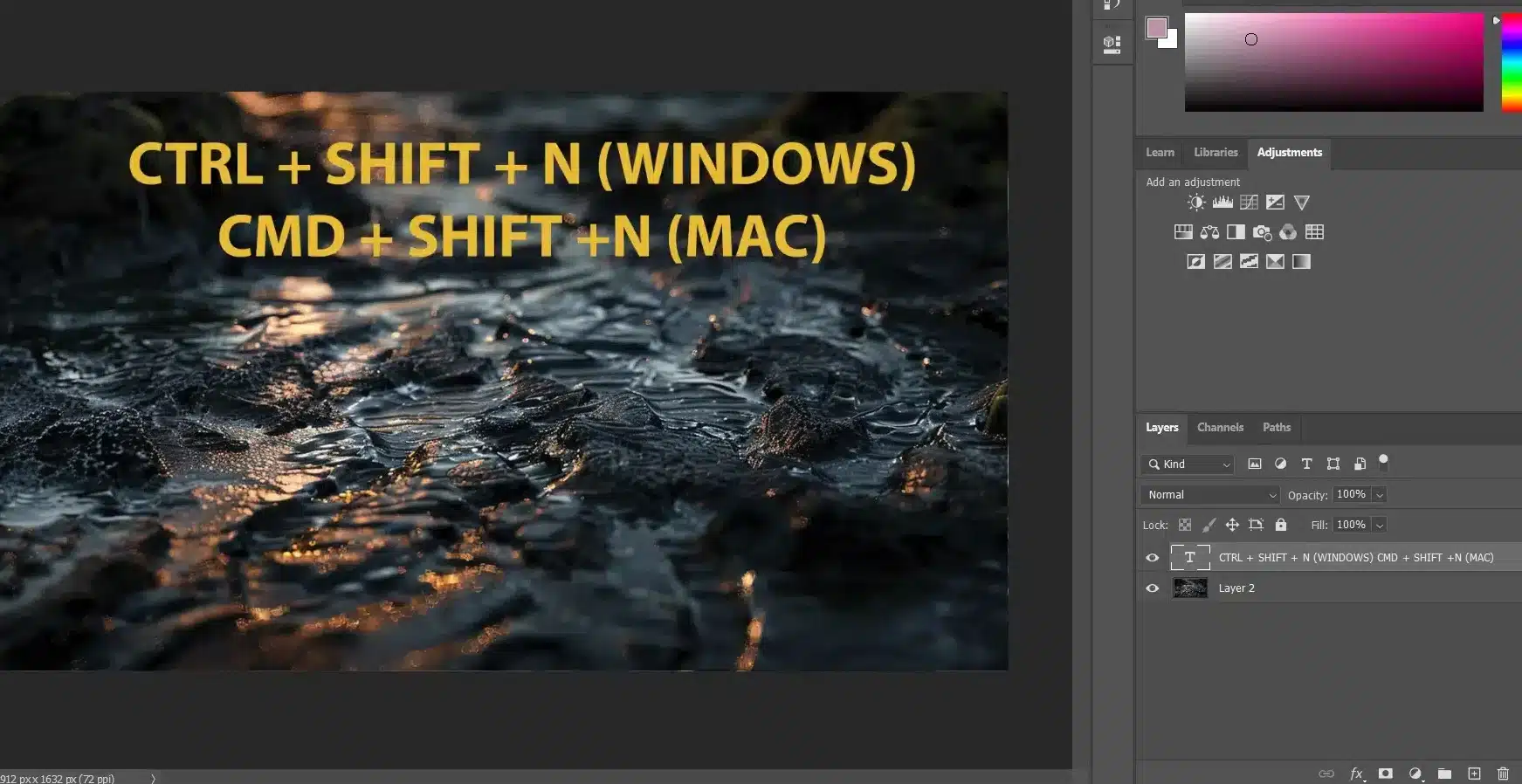Add a Brightness/Contrast adjustment

click(1196, 203)
